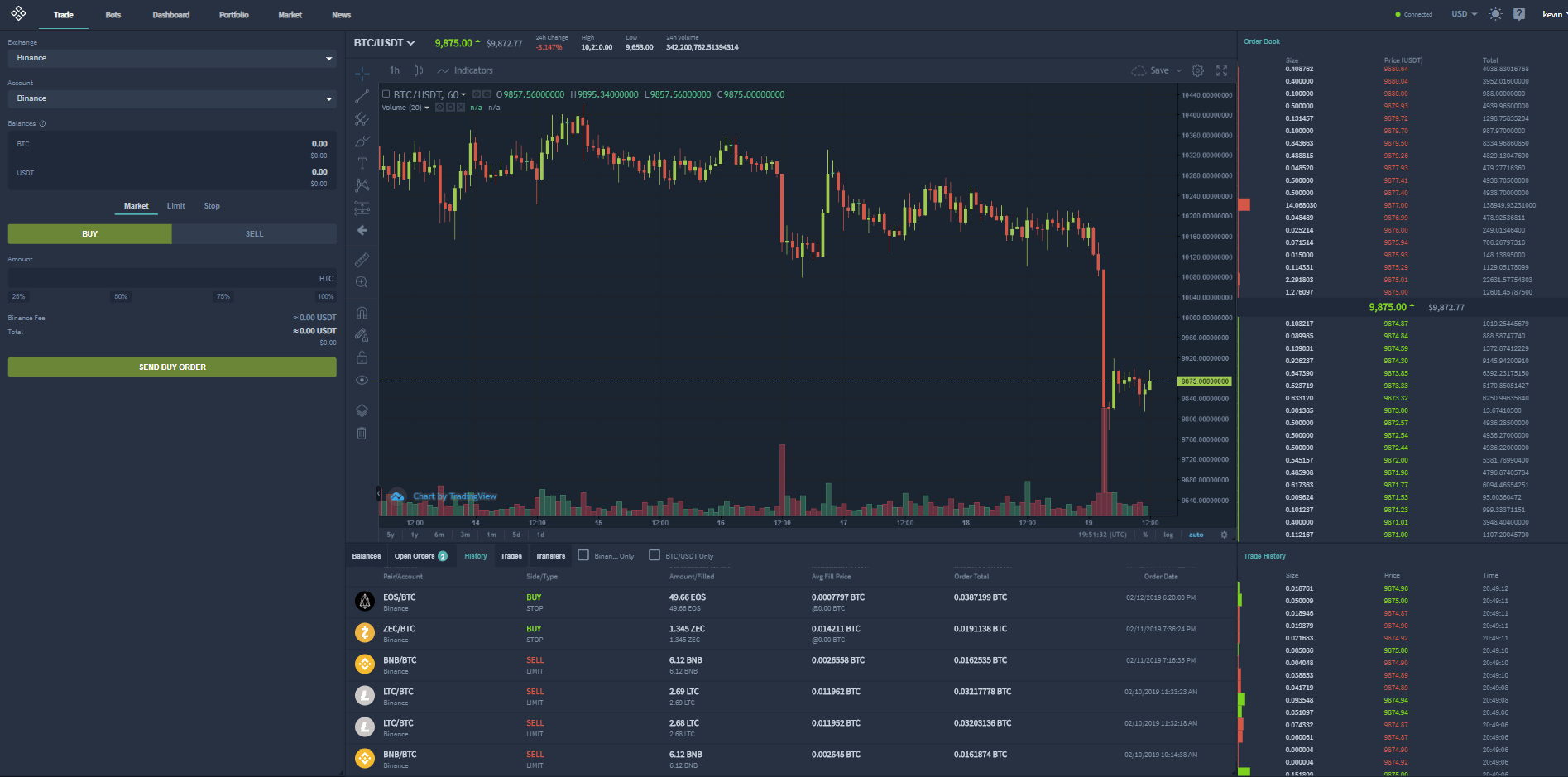The height and width of the screenshot is (777, 1568).
Task: Switch to Open Orders tab
Action: (420, 556)
